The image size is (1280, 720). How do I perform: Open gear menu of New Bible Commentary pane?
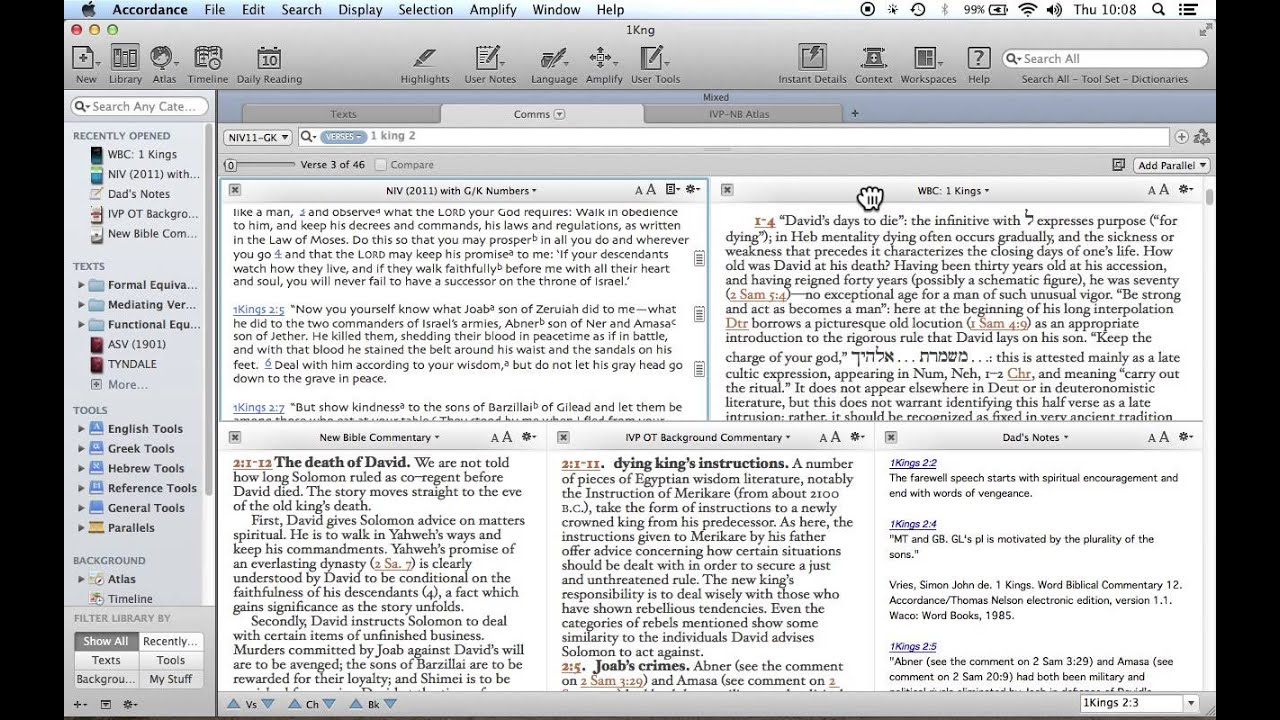529,437
